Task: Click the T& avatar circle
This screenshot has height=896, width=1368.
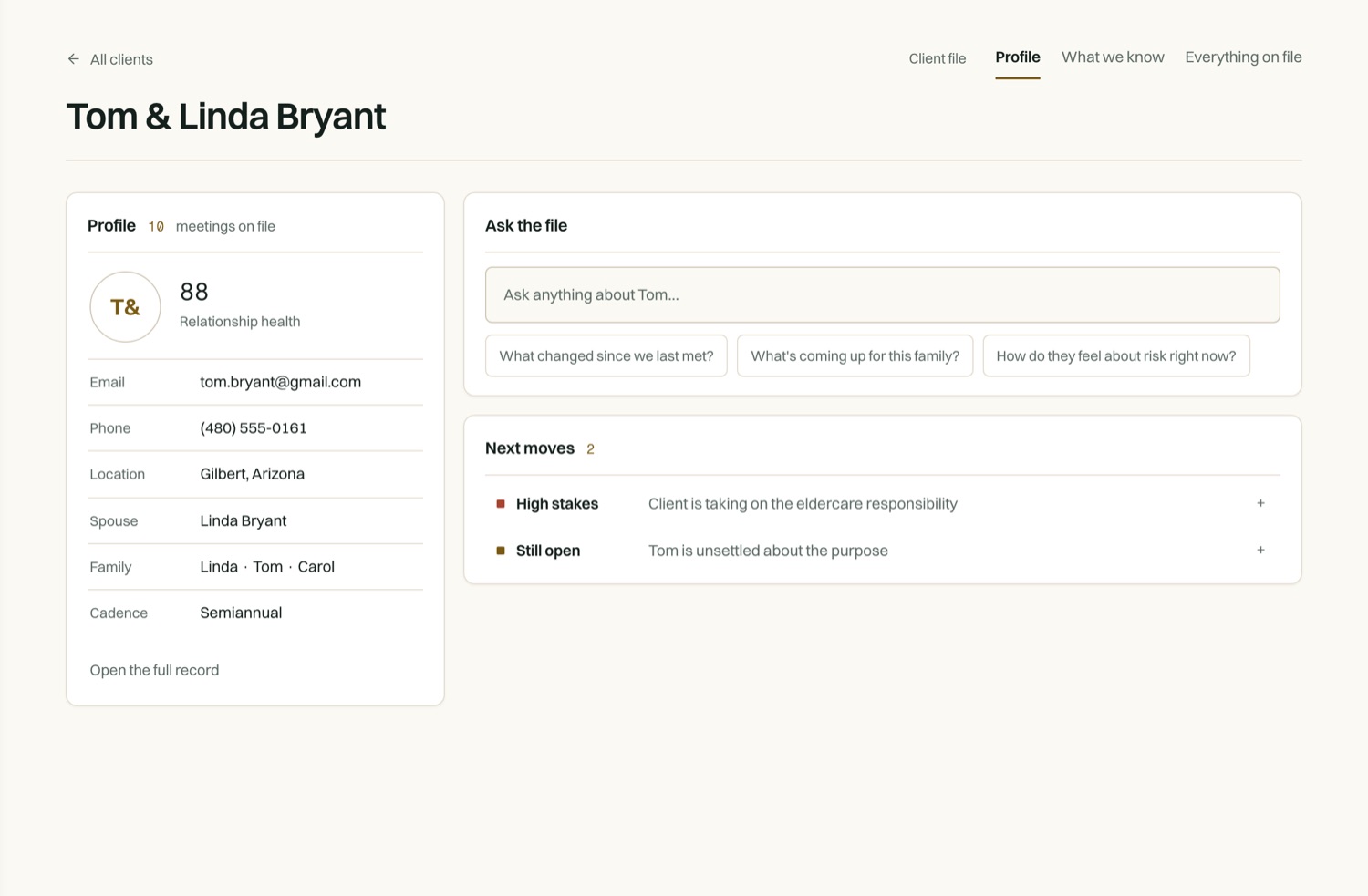Action: point(125,307)
